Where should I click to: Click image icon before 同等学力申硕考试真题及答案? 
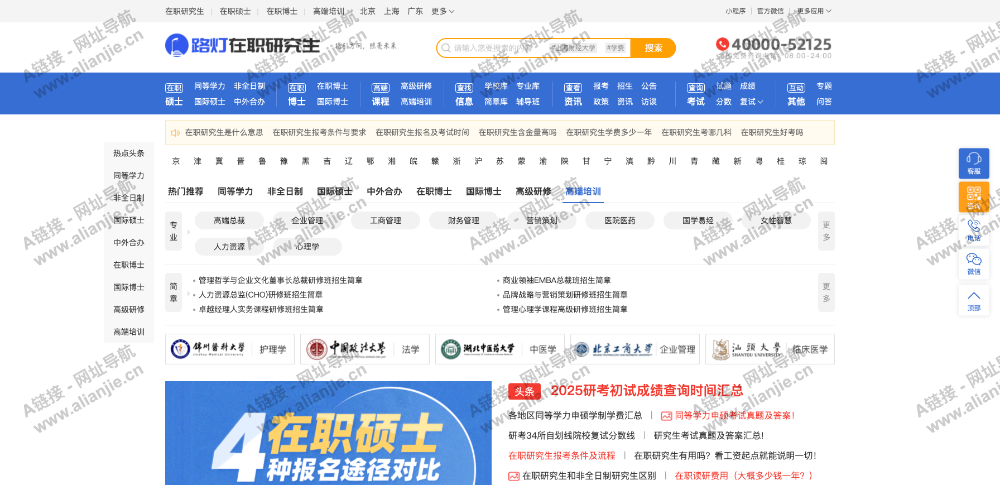[666, 415]
